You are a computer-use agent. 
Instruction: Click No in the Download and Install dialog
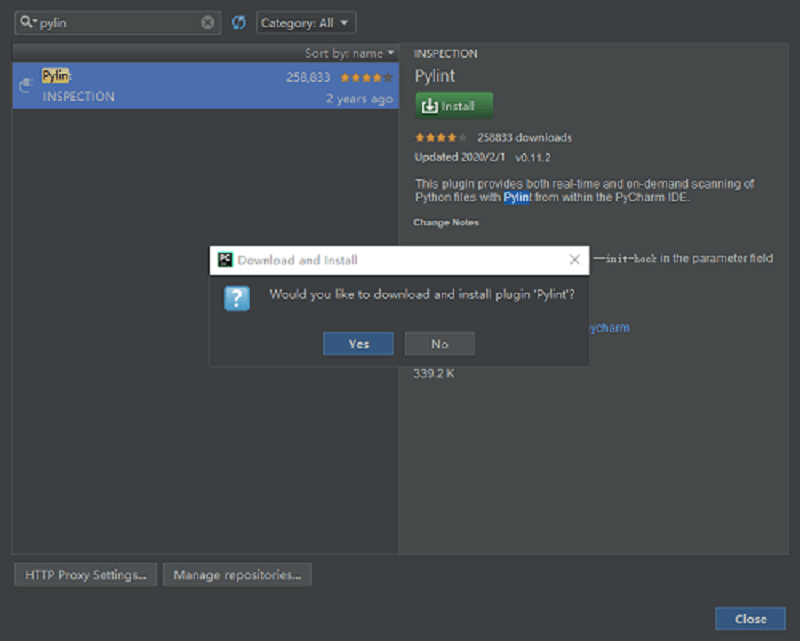tap(439, 344)
